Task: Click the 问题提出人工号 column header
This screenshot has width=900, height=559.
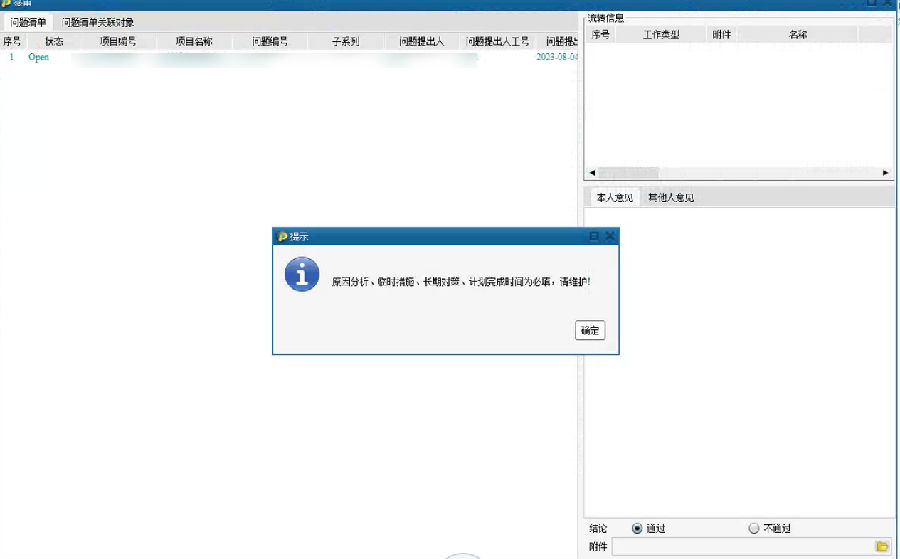Action: click(x=498, y=41)
